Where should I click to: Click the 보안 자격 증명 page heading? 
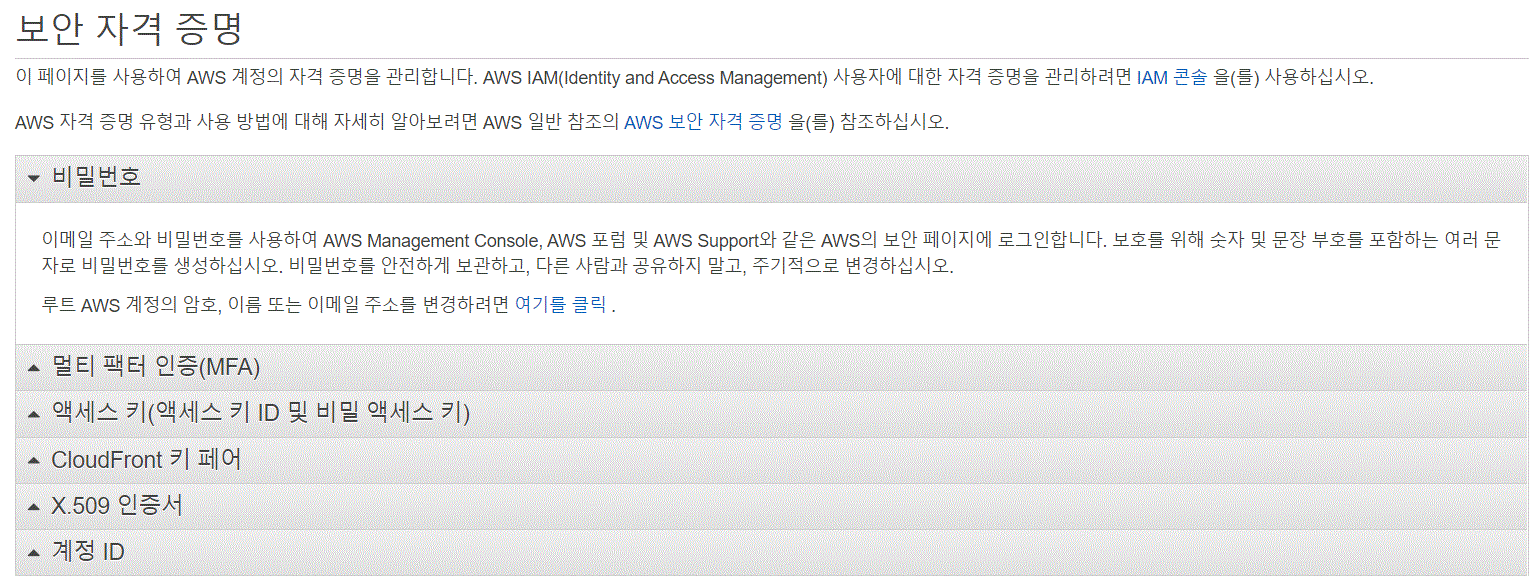point(130,28)
